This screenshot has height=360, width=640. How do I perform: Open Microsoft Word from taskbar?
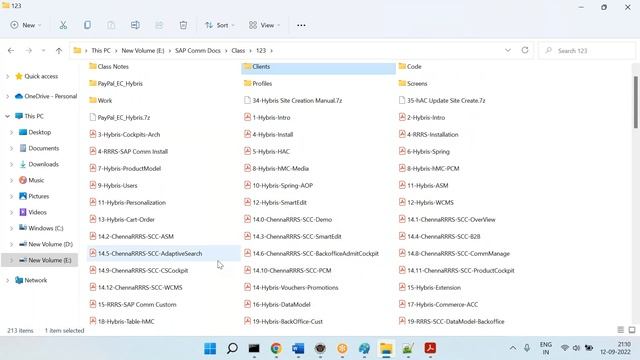point(298,348)
